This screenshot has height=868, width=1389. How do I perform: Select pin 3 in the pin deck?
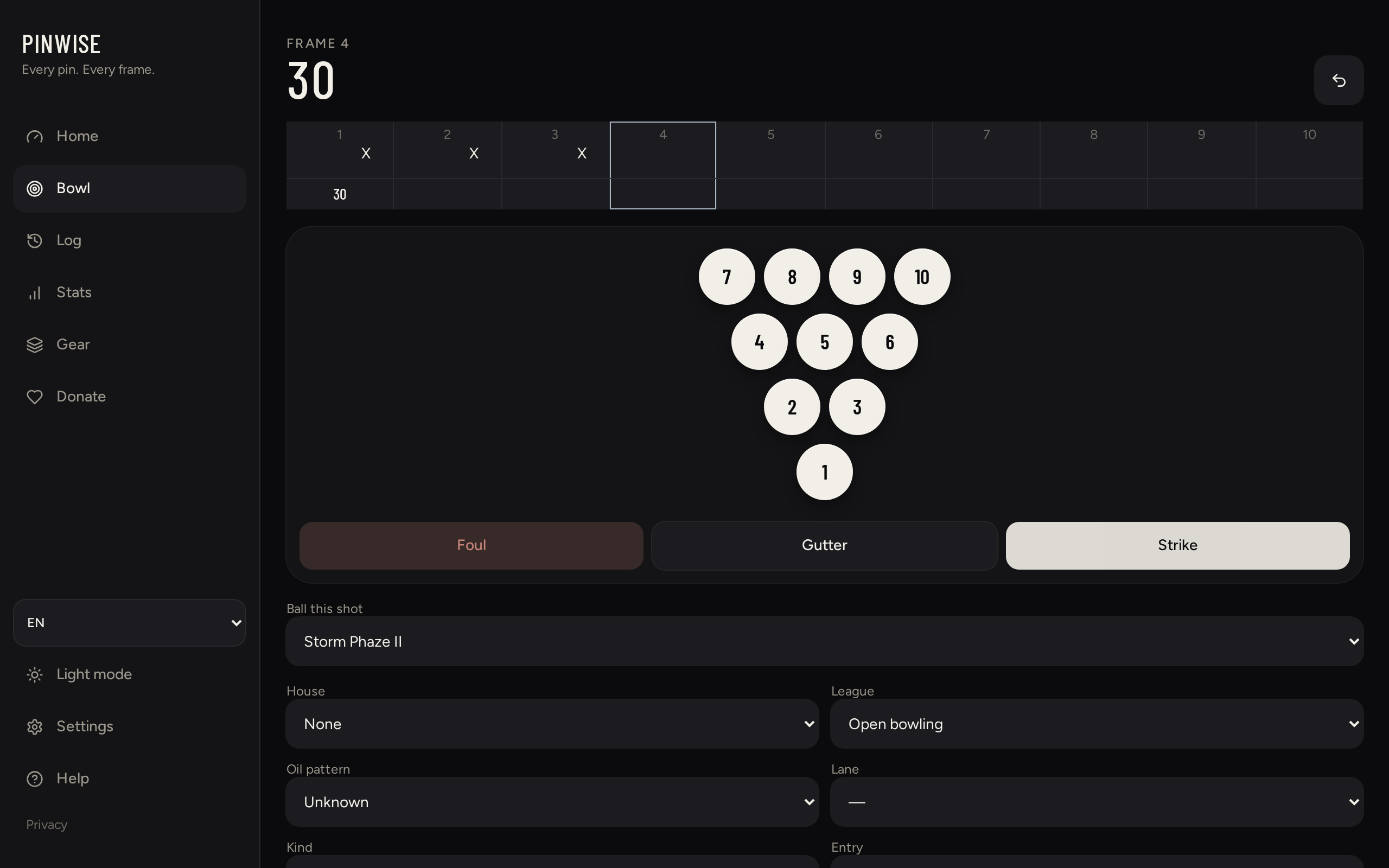857,407
